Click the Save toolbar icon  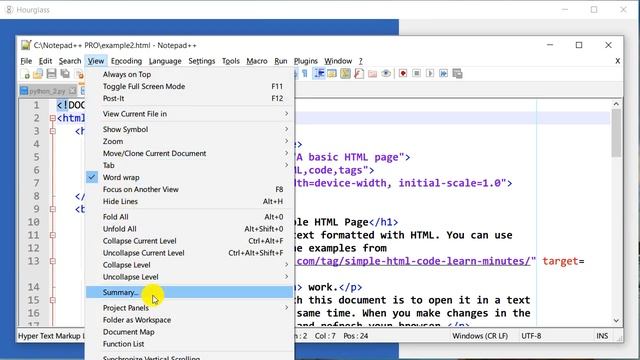coord(51,74)
